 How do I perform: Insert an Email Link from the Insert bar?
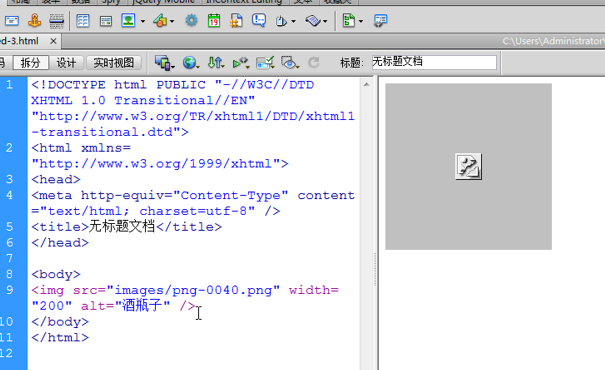pos(12,20)
